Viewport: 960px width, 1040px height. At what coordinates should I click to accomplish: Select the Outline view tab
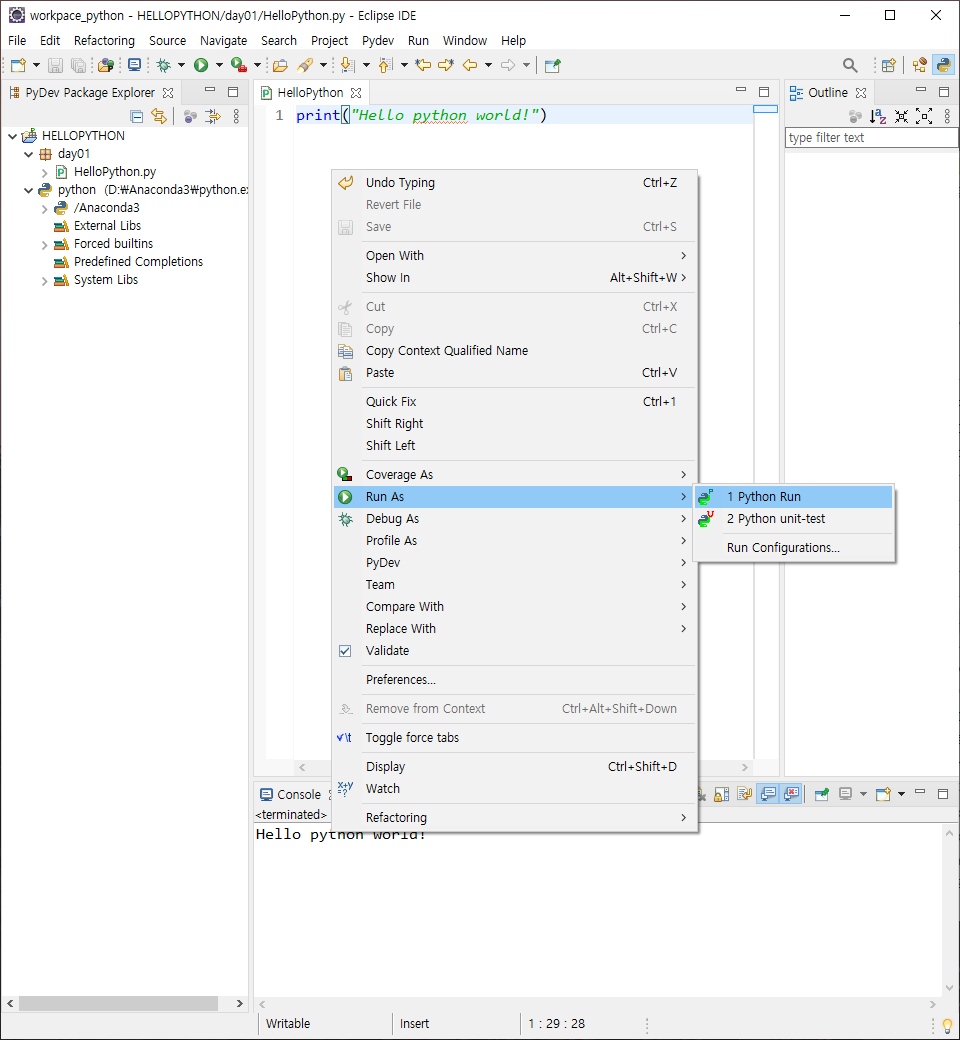click(x=827, y=93)
